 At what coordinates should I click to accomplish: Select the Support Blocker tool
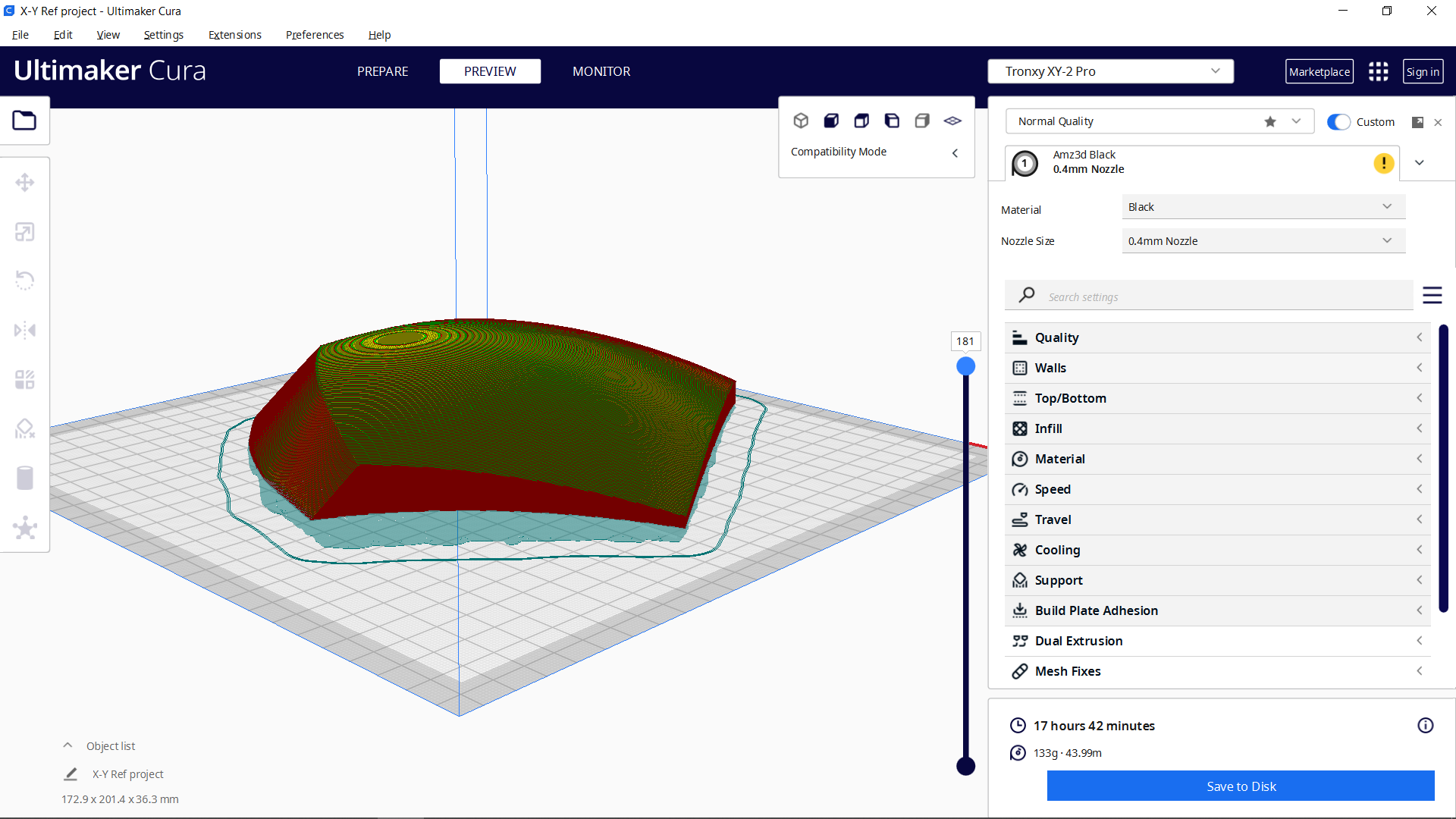tap(24, 428)
